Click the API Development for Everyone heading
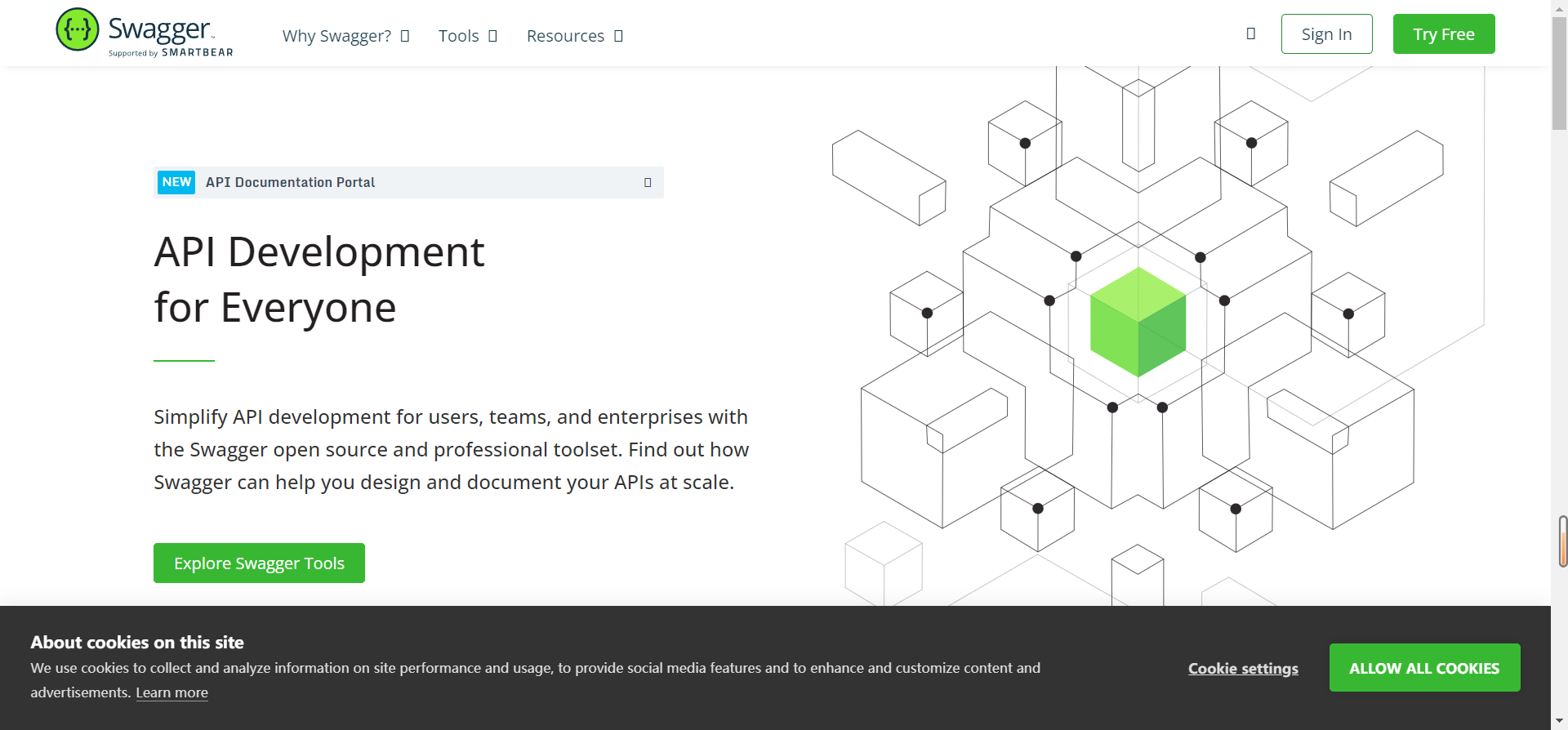The width and height of the screenshot is (1568, 730). click(x=319, y=279)
